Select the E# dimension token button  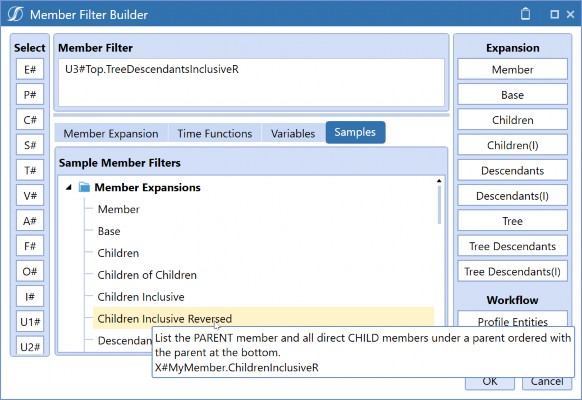click(30, 69)
